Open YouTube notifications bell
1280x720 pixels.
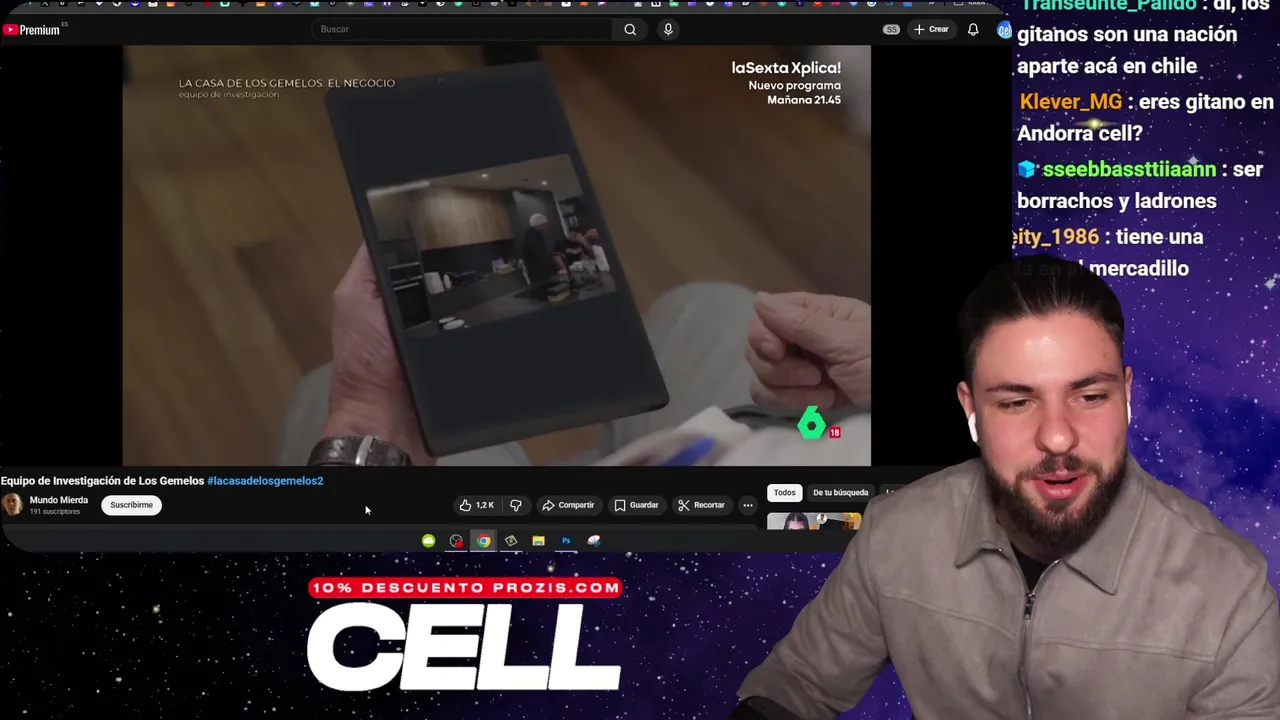pyautogui.click(x=973, y=29)
